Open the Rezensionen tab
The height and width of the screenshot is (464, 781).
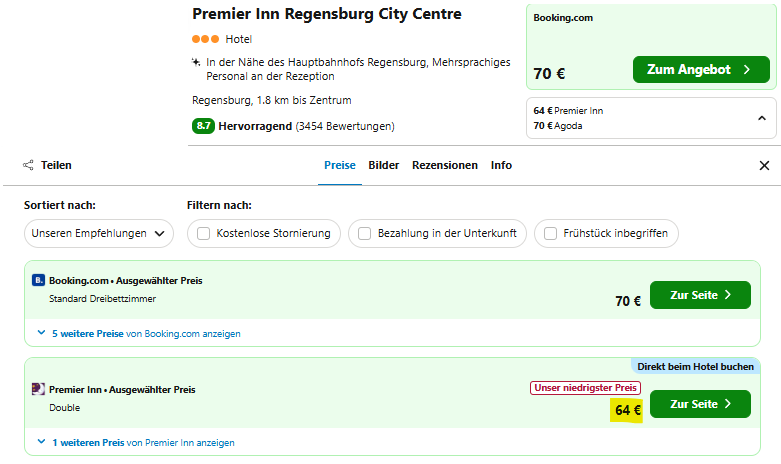445,165
